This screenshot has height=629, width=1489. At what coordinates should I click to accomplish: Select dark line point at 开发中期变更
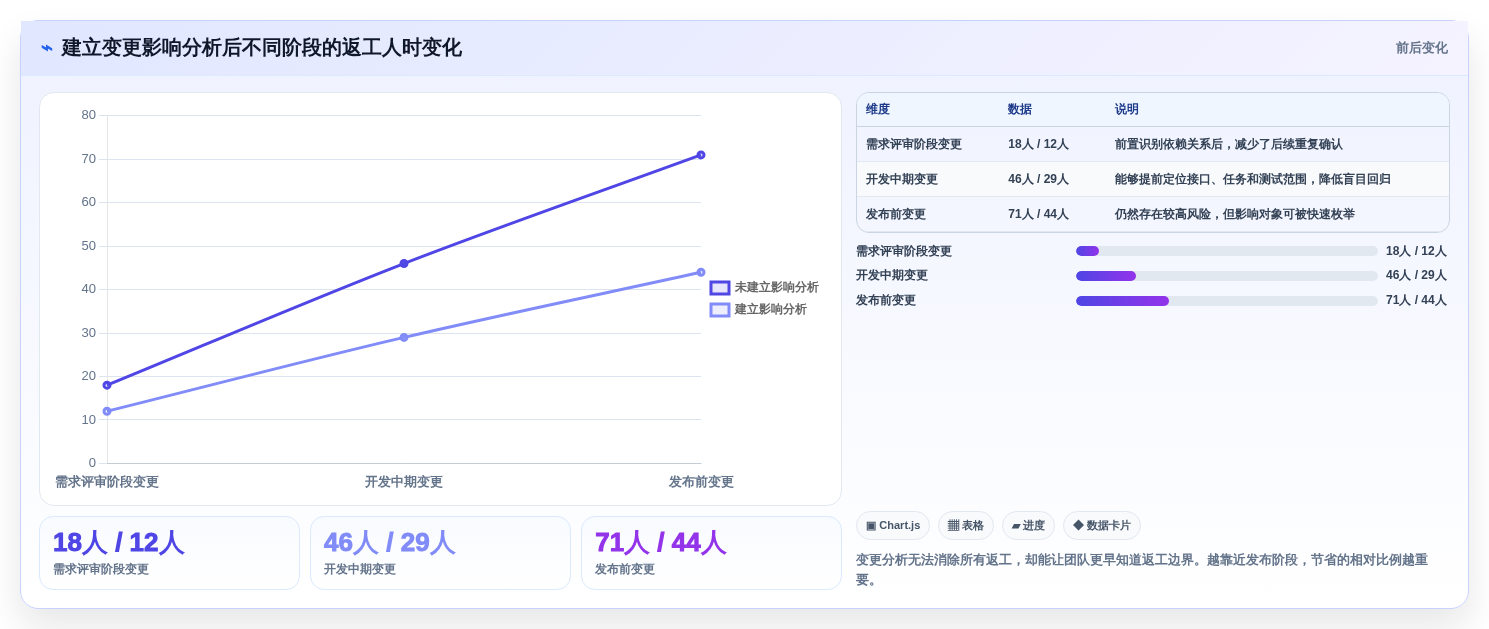[404, 264]
